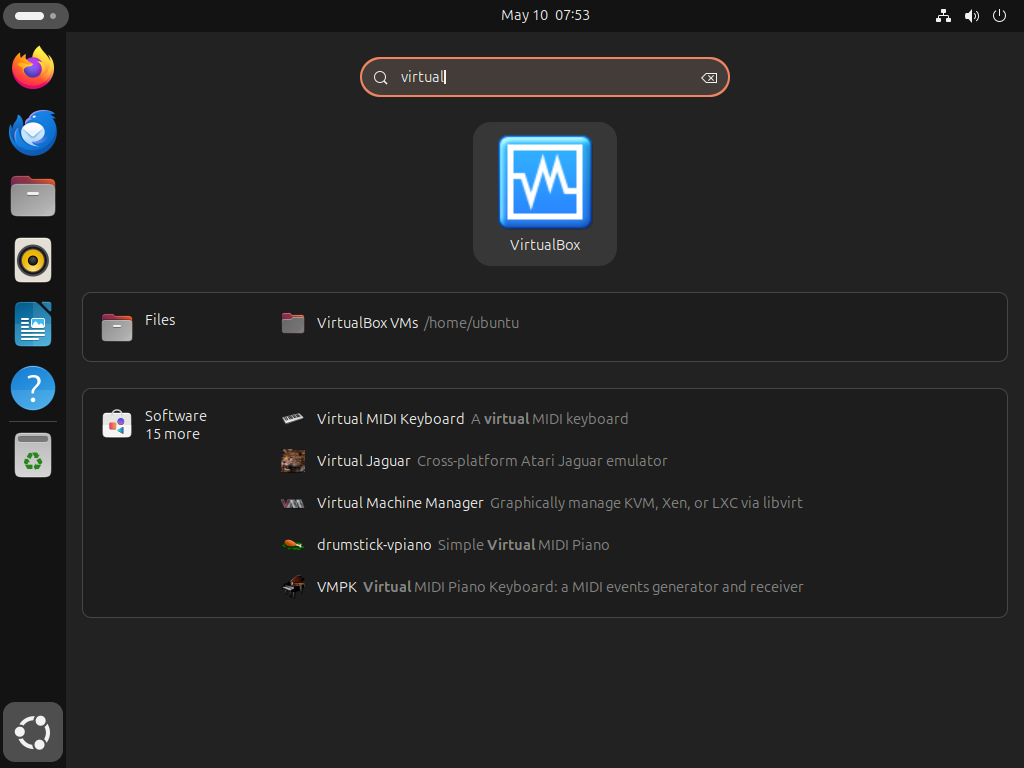Click the Show Apps Ubuntu logo button

point(33,732)
